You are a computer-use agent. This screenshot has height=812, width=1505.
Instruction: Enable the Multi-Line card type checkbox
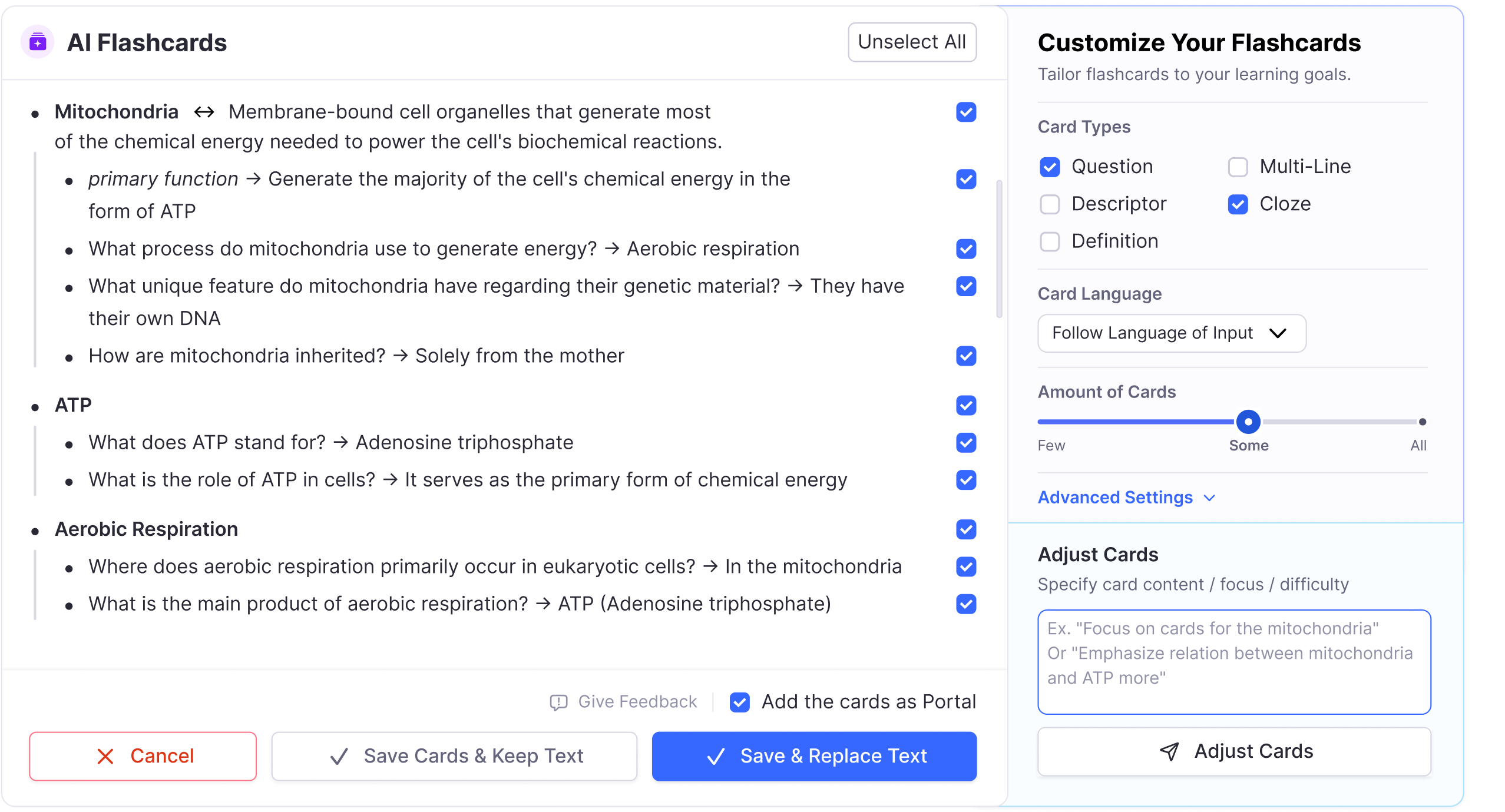[1238, 167]
